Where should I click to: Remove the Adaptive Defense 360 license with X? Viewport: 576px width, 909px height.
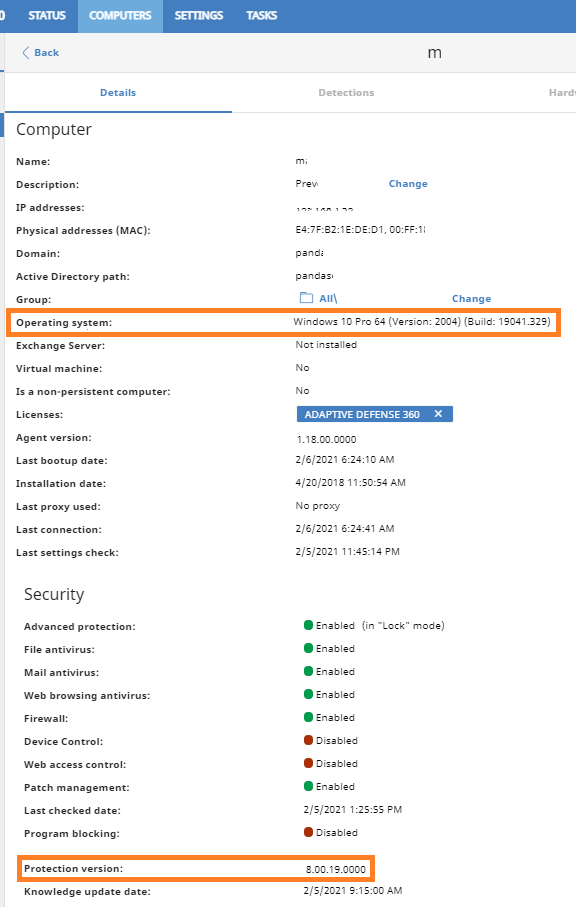click(x=438, y=414)
